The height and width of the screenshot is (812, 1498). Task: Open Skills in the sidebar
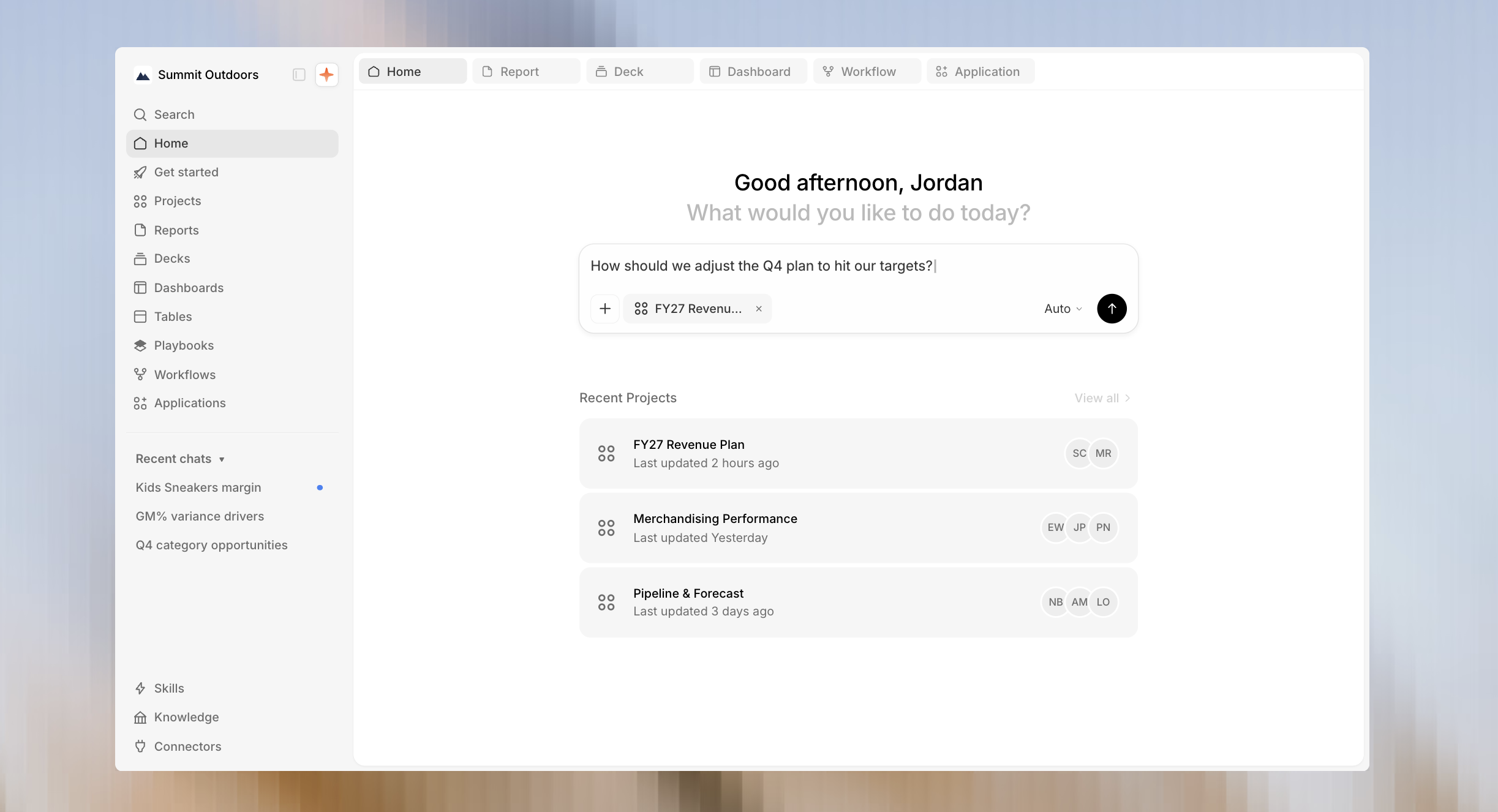tap(232, 688)
